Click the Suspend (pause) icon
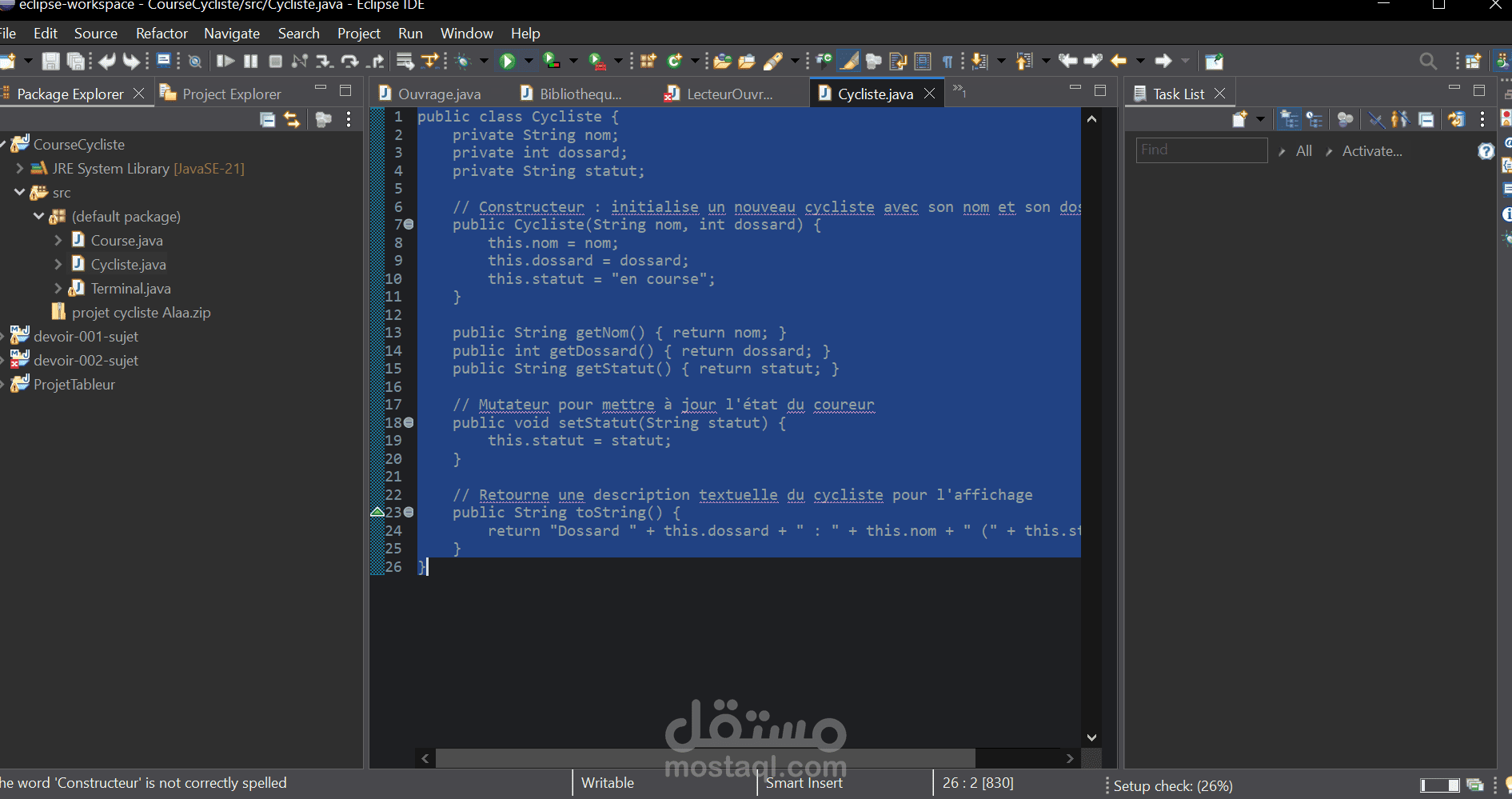Screen dimensions: 1512x799 [250, 61]
